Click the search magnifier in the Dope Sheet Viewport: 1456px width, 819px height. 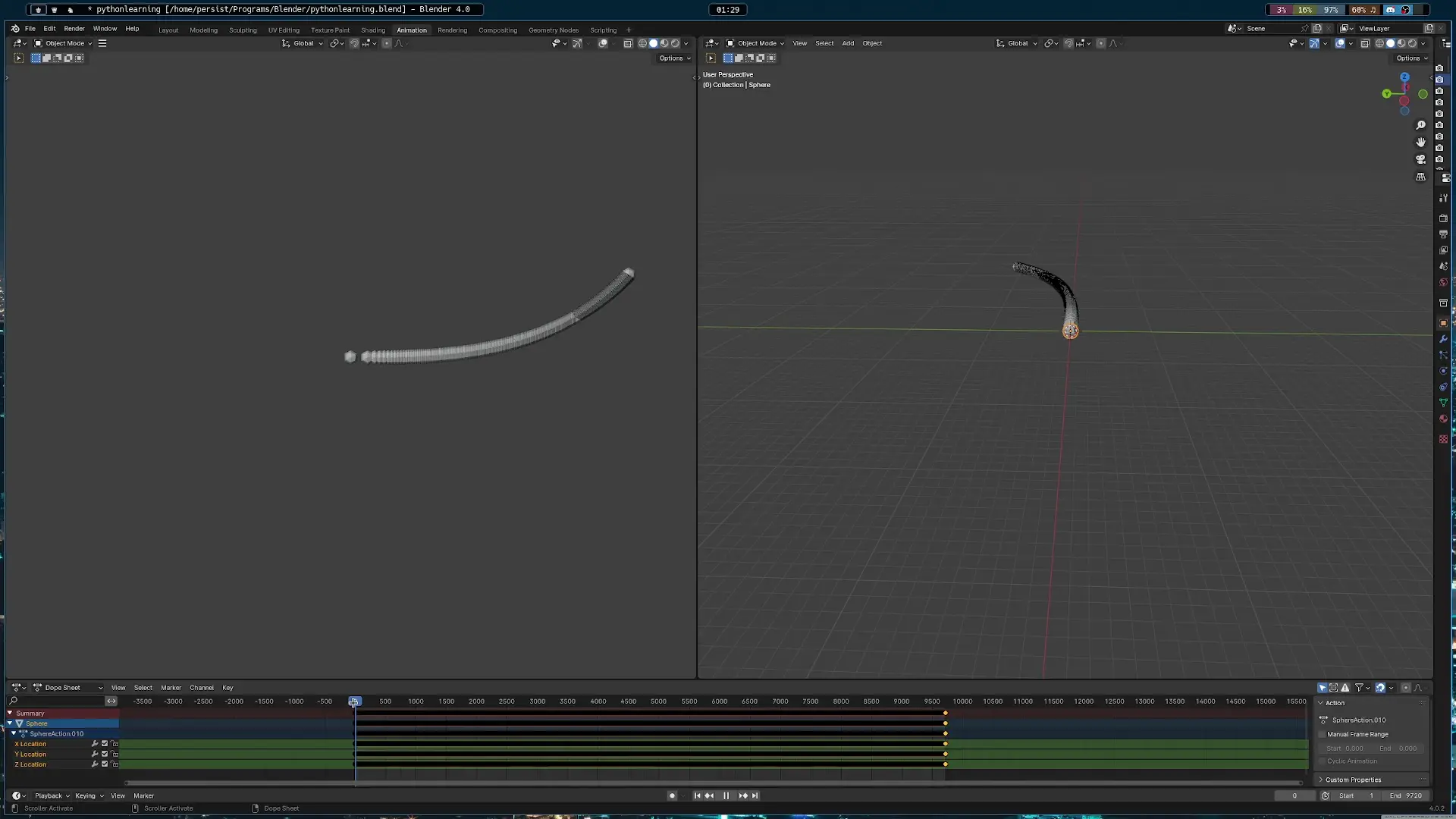click(13, 701)
